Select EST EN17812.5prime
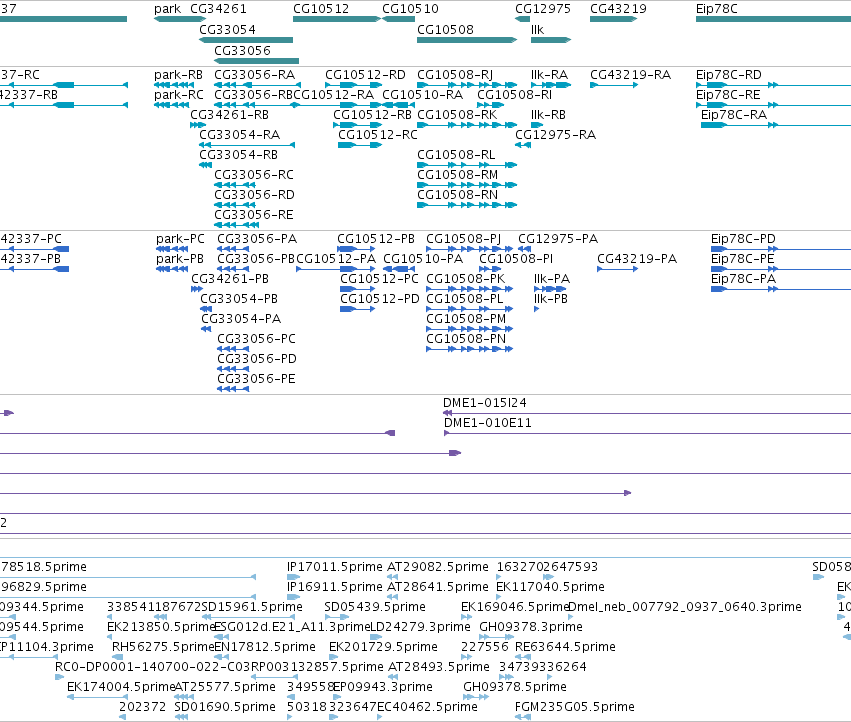 pos(265,647)
